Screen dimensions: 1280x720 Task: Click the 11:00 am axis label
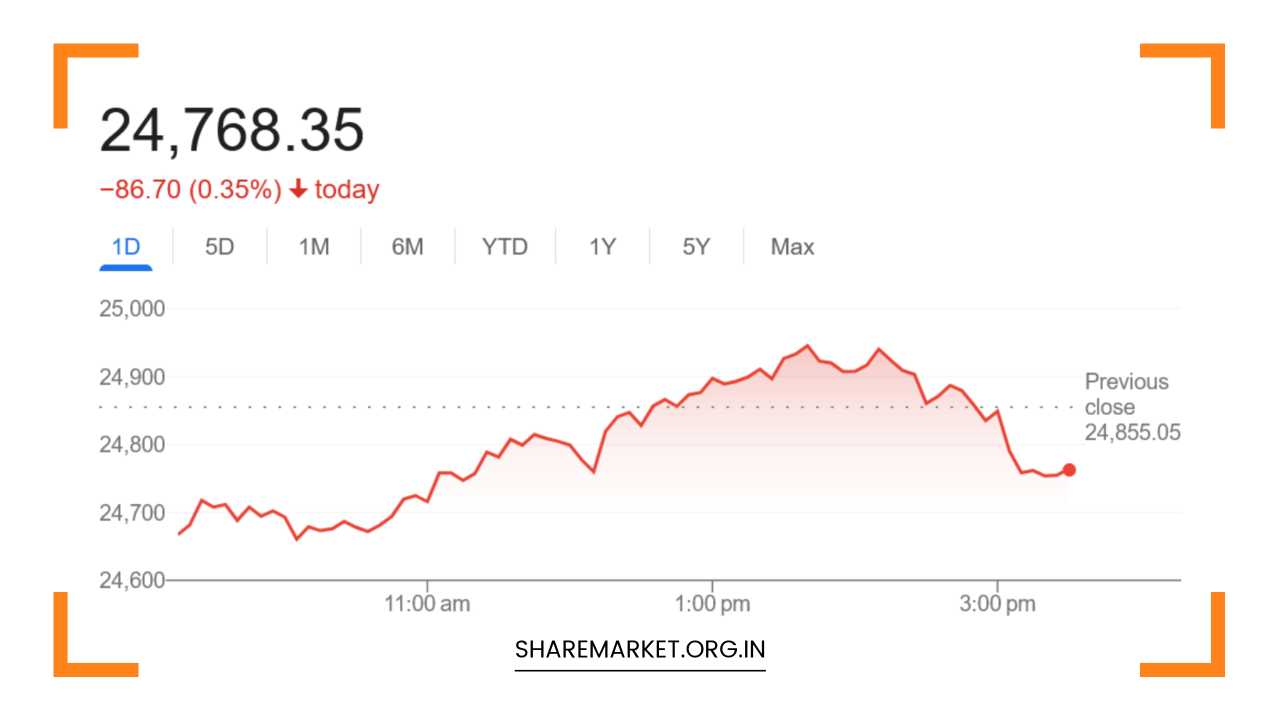[430, 603]
